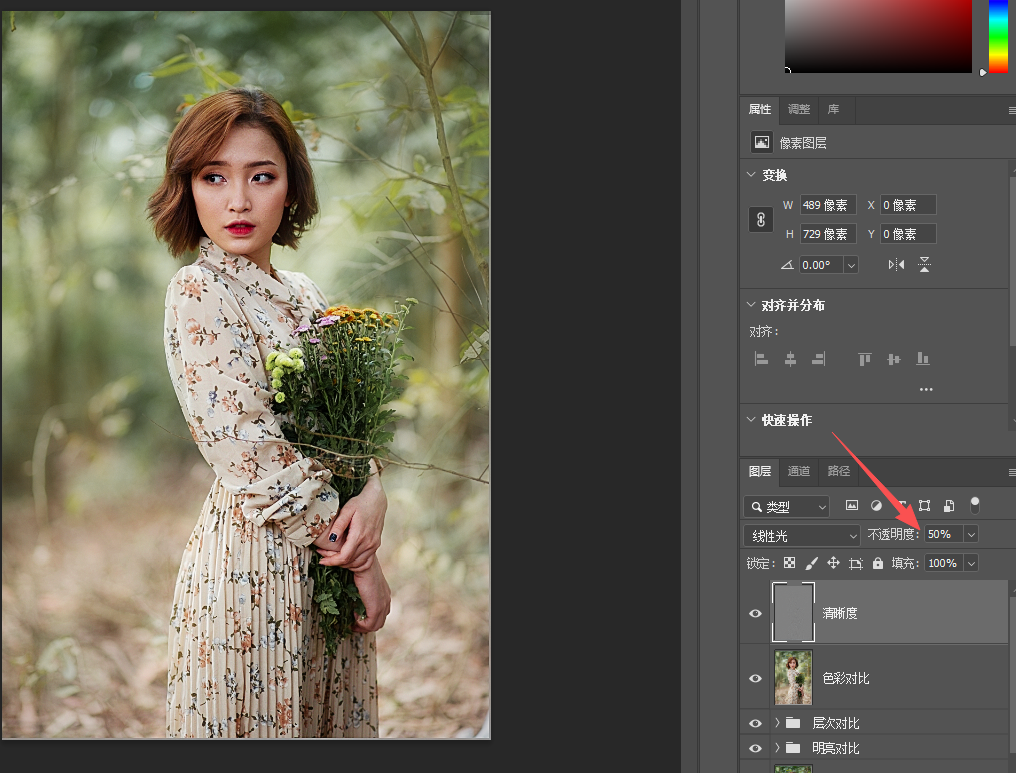Filter layers by adjustment layers
The width and height of the screenshot is (1016, 773).
(876, 505)
